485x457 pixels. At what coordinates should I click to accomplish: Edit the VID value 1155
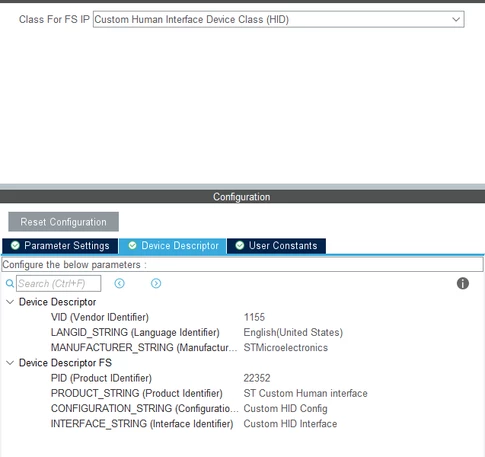pyautogui.click(x=254, y=317)
